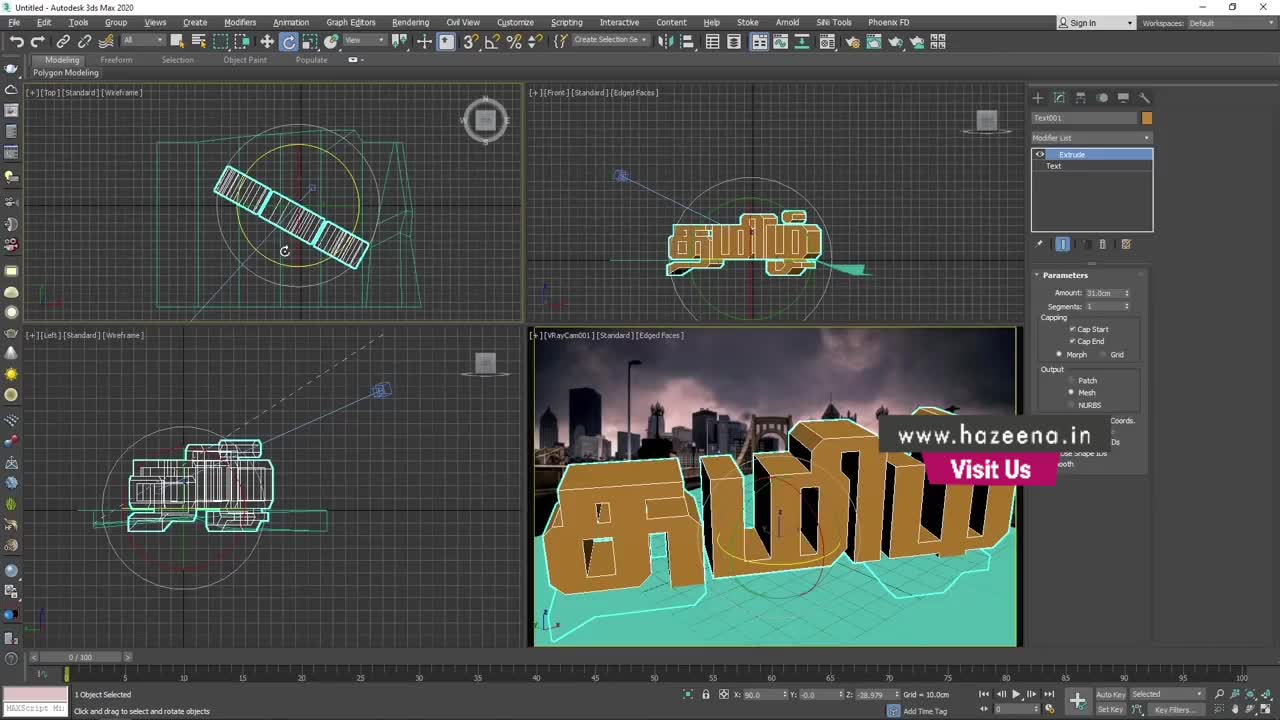
Task: Click the Align tool icon
Action: [x=687, y=41]
